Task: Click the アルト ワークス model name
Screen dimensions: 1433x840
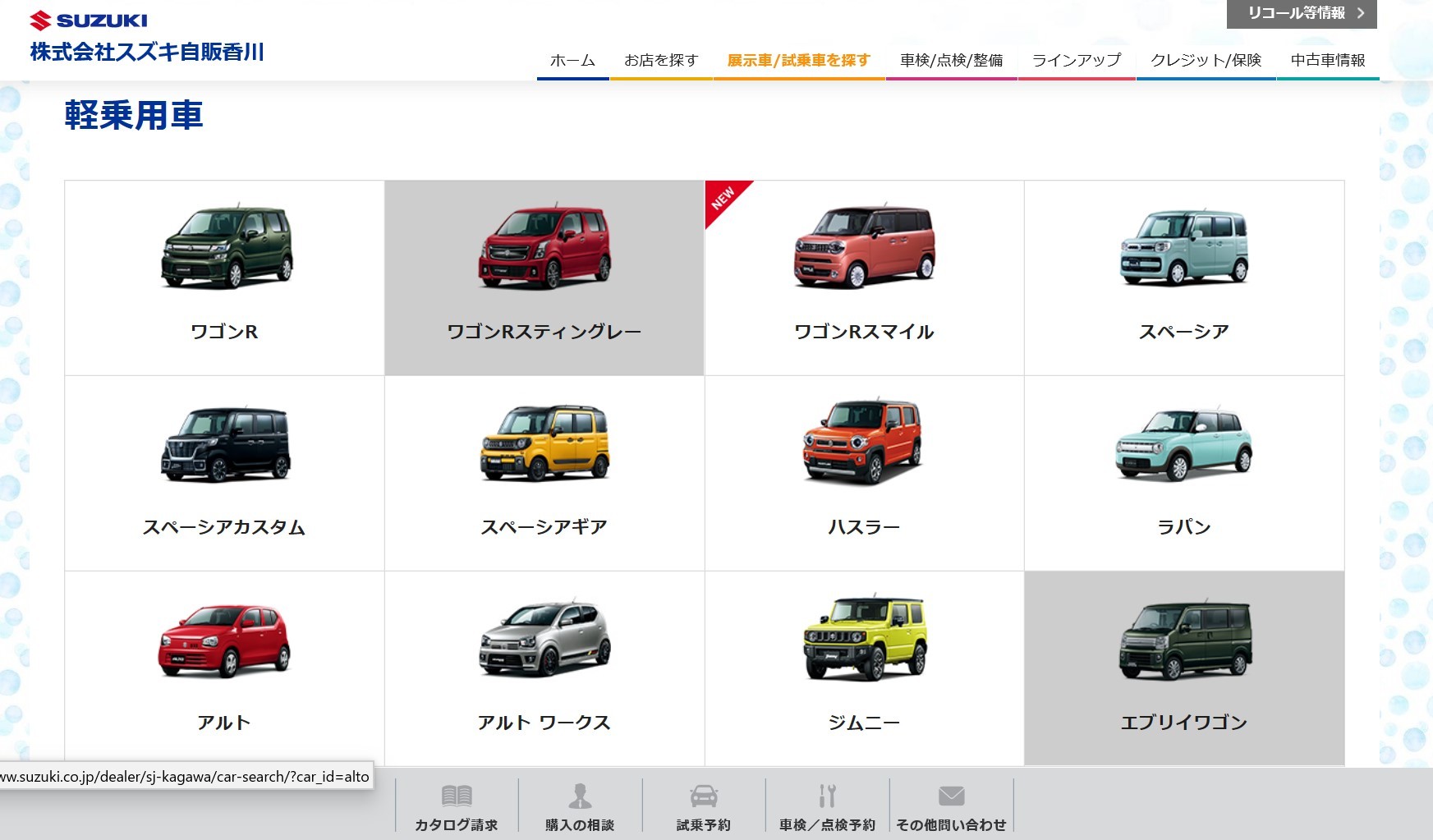Action: point(544,723)
